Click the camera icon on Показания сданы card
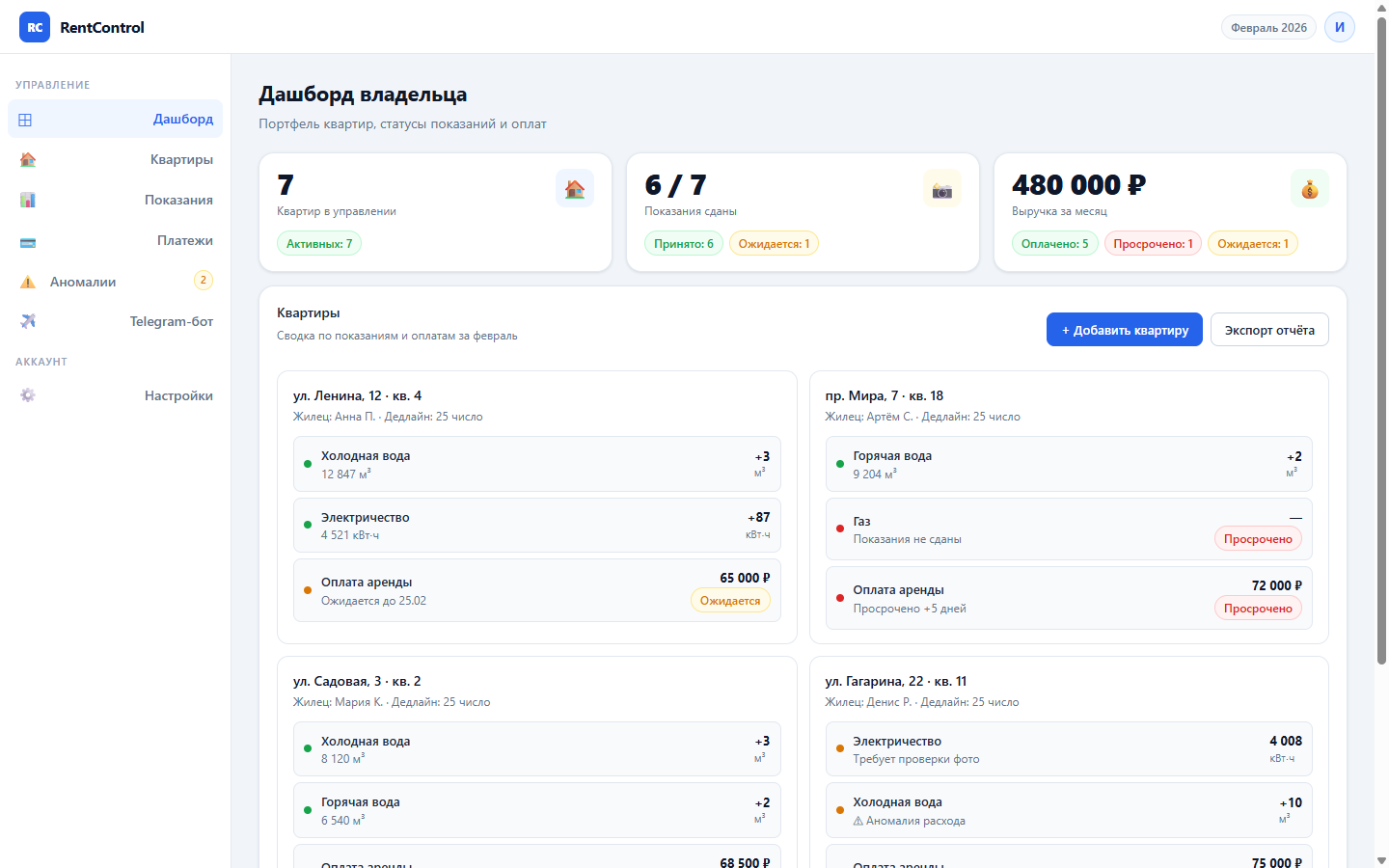1389x868 pixels. (x=942, y=188)
